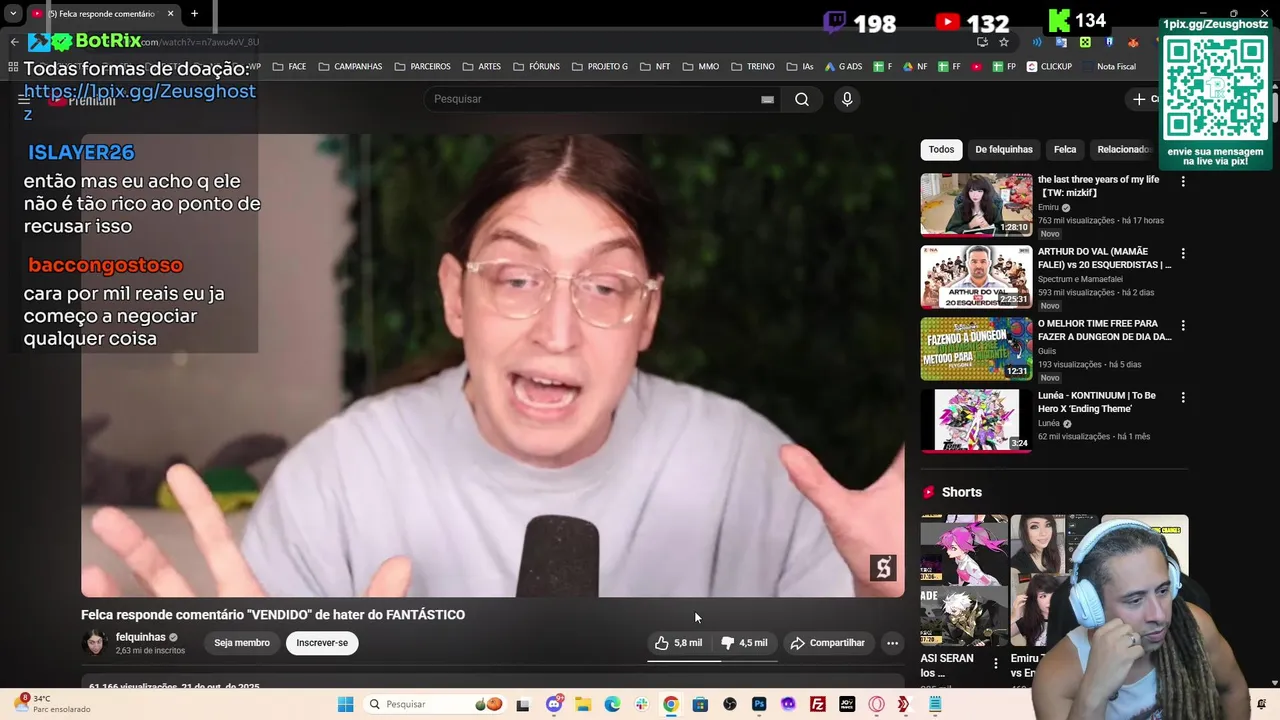Open the first Shorts thumbnail with pink-haired character
This screenshot has width=1280, height=720.
(x=964, y=580)
